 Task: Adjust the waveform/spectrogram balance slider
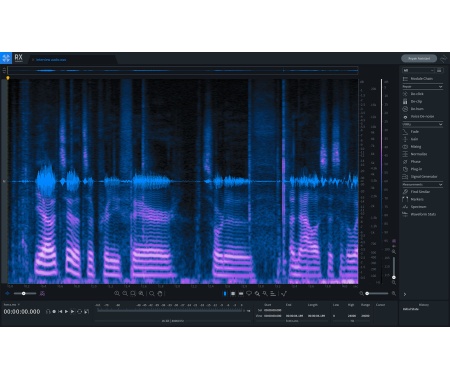25,294
